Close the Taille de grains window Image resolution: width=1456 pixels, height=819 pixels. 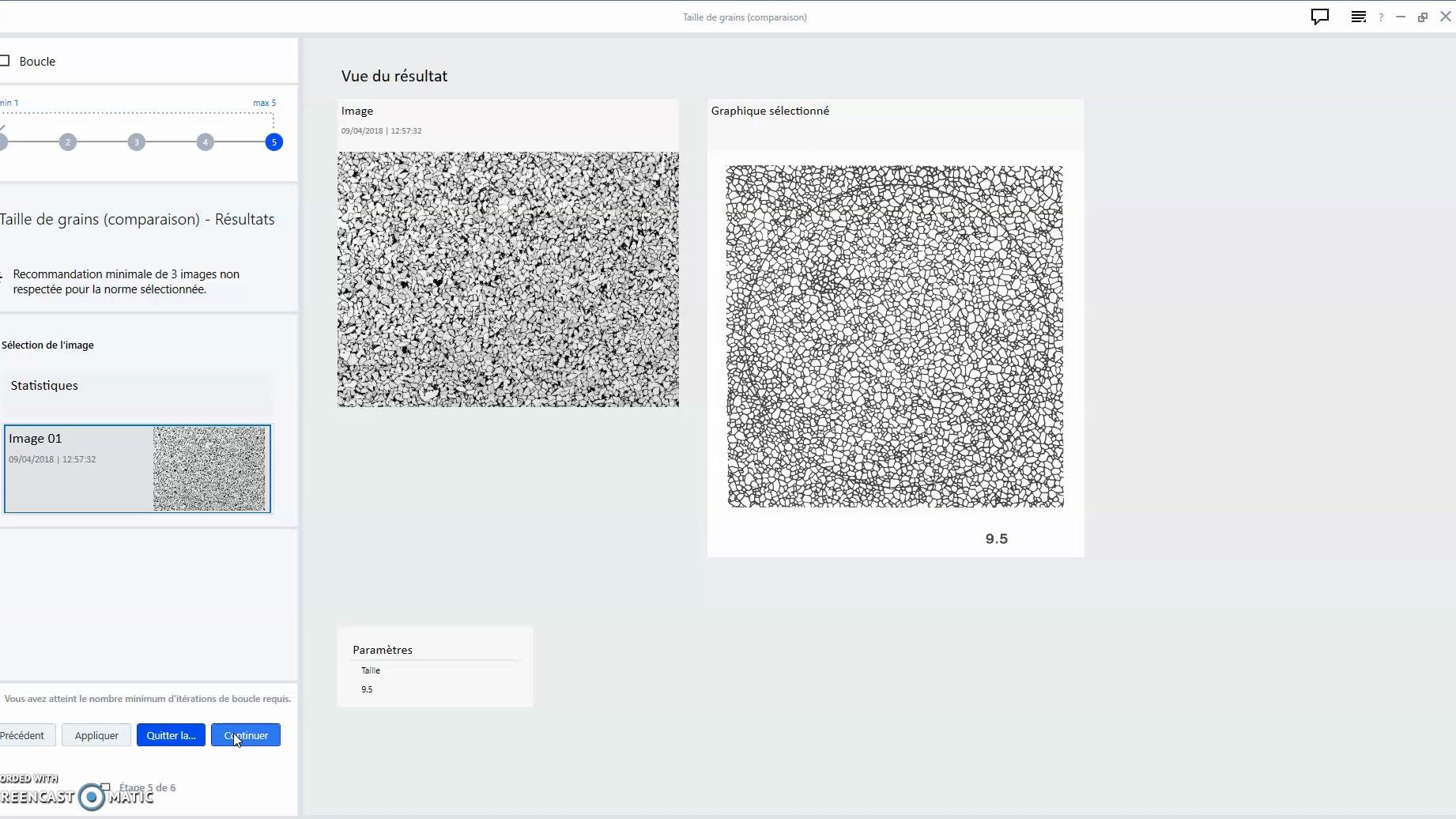pyautogui.click(x=1446, y=17)
